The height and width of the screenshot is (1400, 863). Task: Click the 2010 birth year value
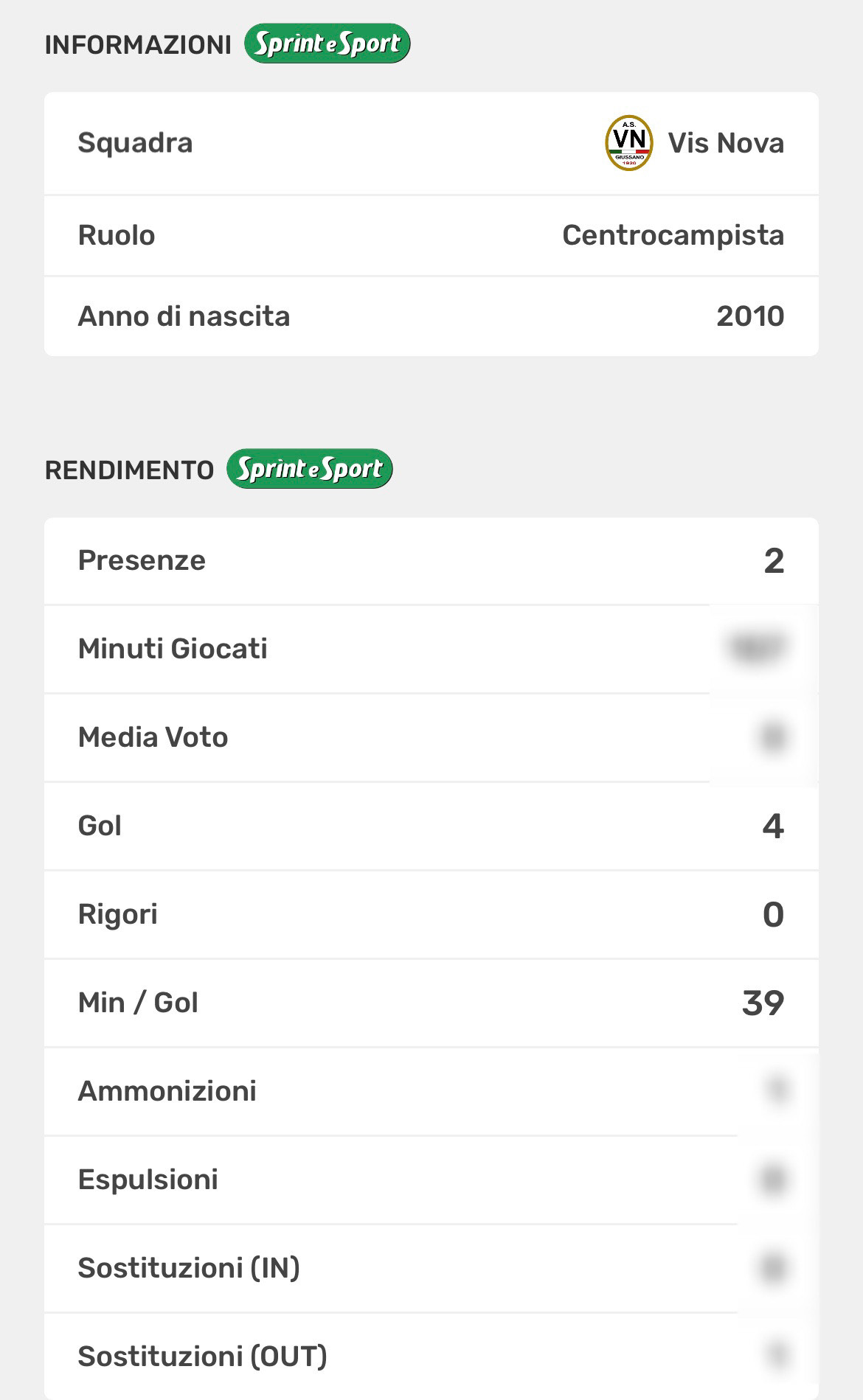749,316
